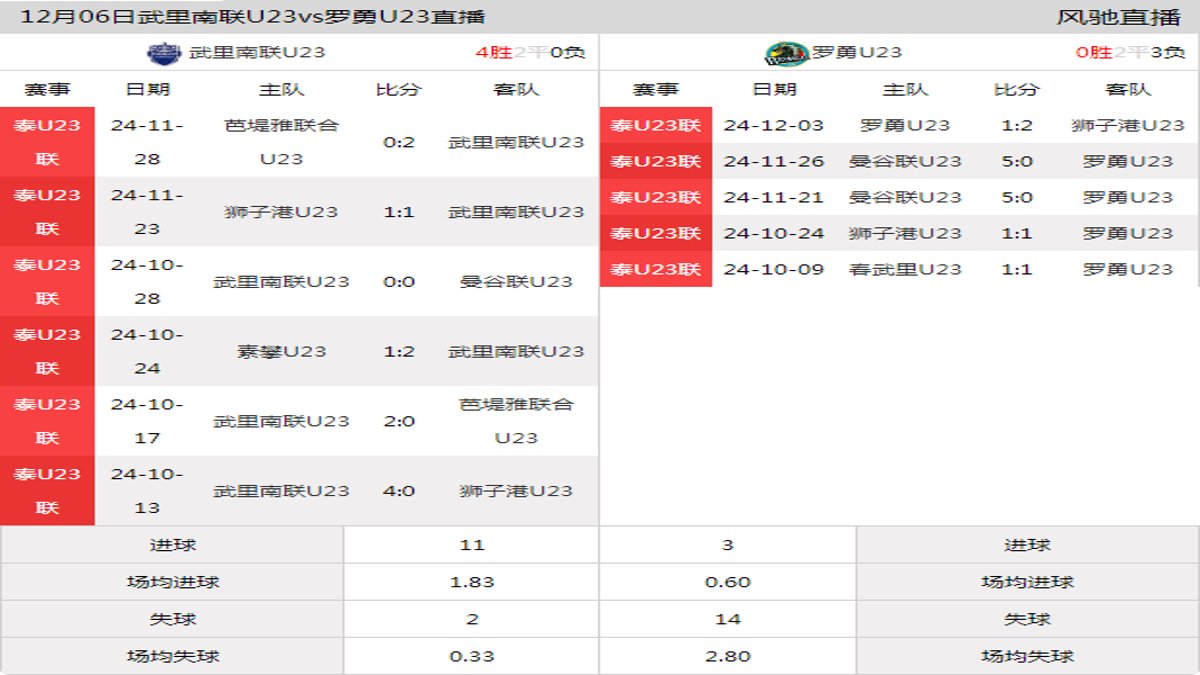Click the 泰U23联 tag for 24-11-28 match
Image resolution: width=1200 pixels, height=675 pixels.
tap(47, 142)
